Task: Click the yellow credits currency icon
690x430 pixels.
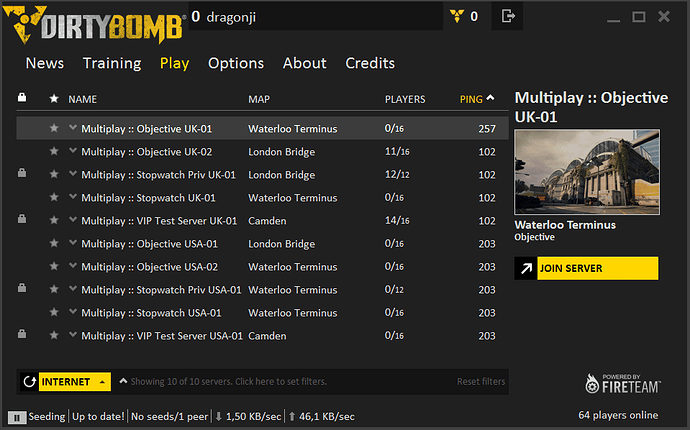Action: 457,16
